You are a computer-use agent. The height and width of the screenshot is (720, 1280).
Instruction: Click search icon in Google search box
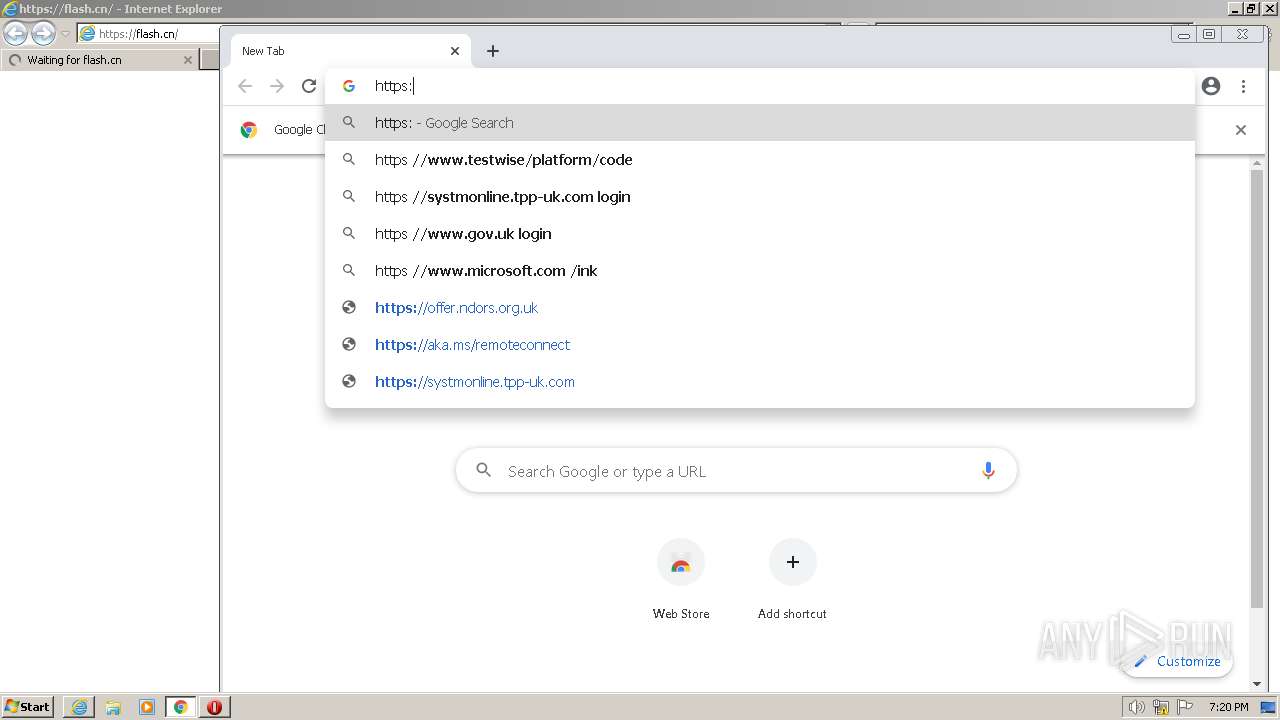tap(483, 470)
